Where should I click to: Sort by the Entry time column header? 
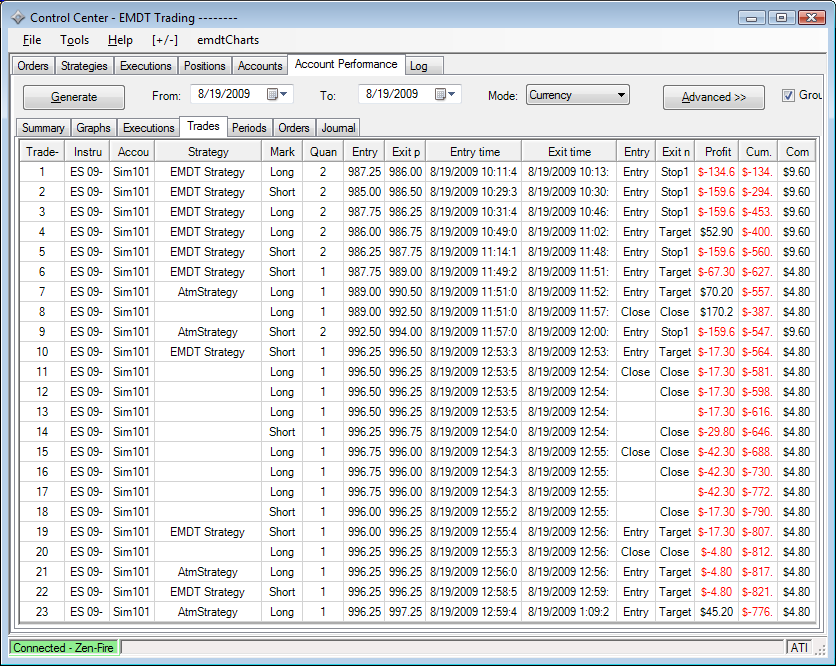[x=474, y=152]
